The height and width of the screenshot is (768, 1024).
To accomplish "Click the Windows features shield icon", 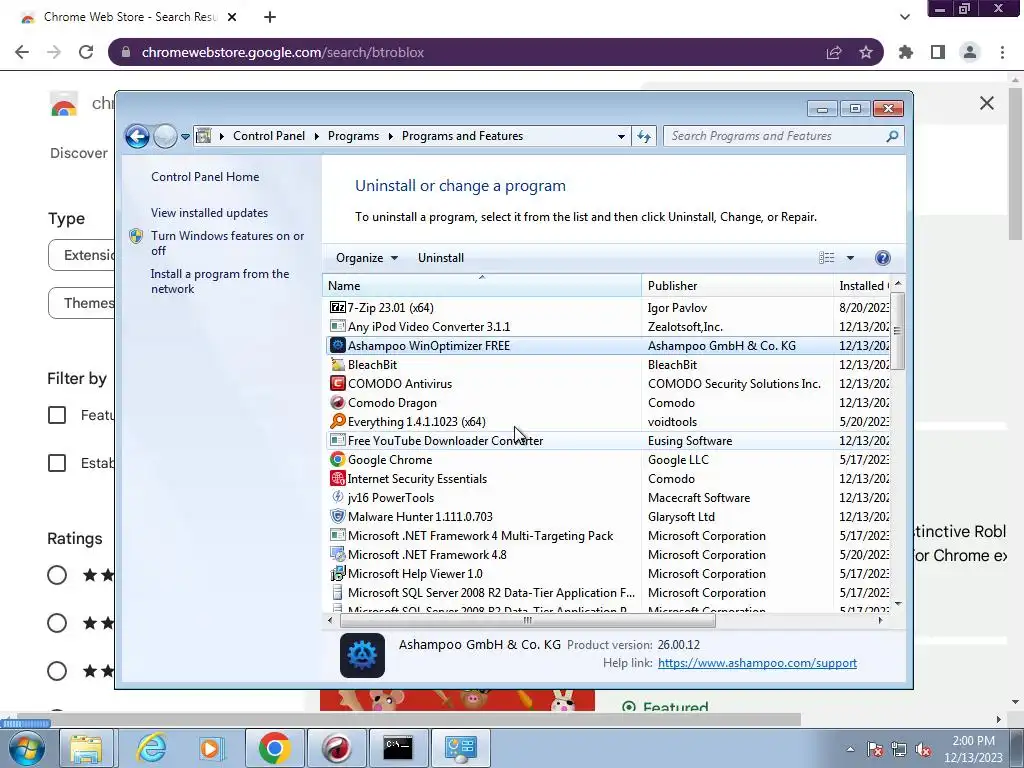I will click(x=136, y=236).
